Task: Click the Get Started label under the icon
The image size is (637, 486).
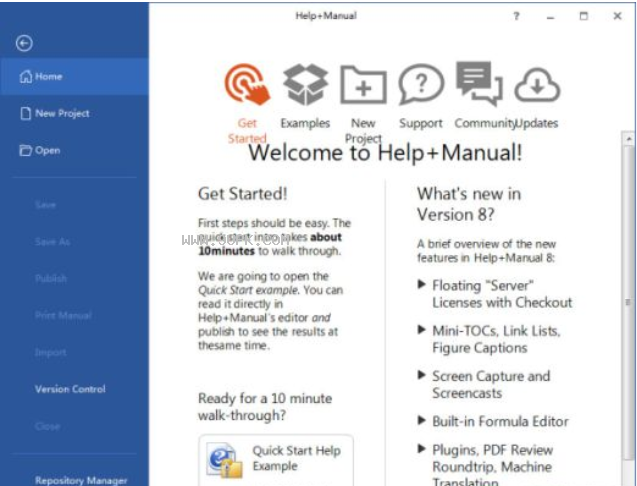Action: coord(247,131)
